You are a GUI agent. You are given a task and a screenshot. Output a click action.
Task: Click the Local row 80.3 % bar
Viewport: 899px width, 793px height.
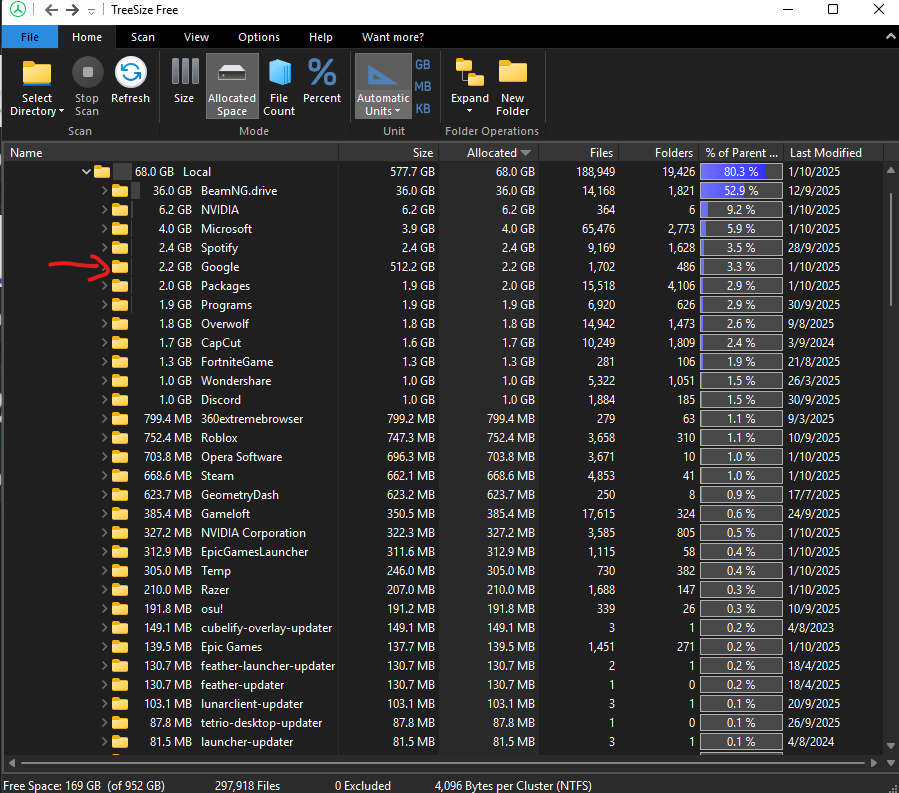coord(741,171)
